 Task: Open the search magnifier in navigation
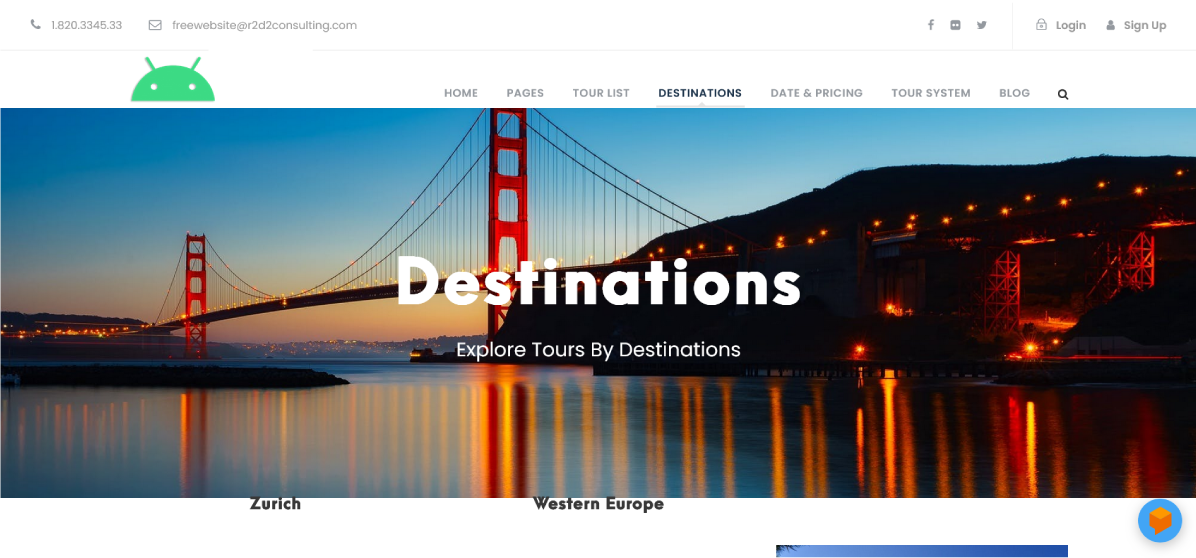1063,95
